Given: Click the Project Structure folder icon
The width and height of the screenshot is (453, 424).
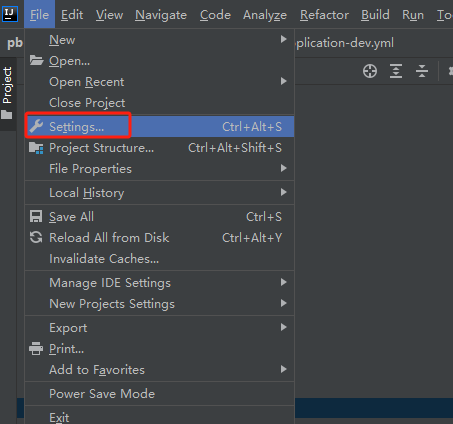Looking at the screenshot, I should 36,148.
